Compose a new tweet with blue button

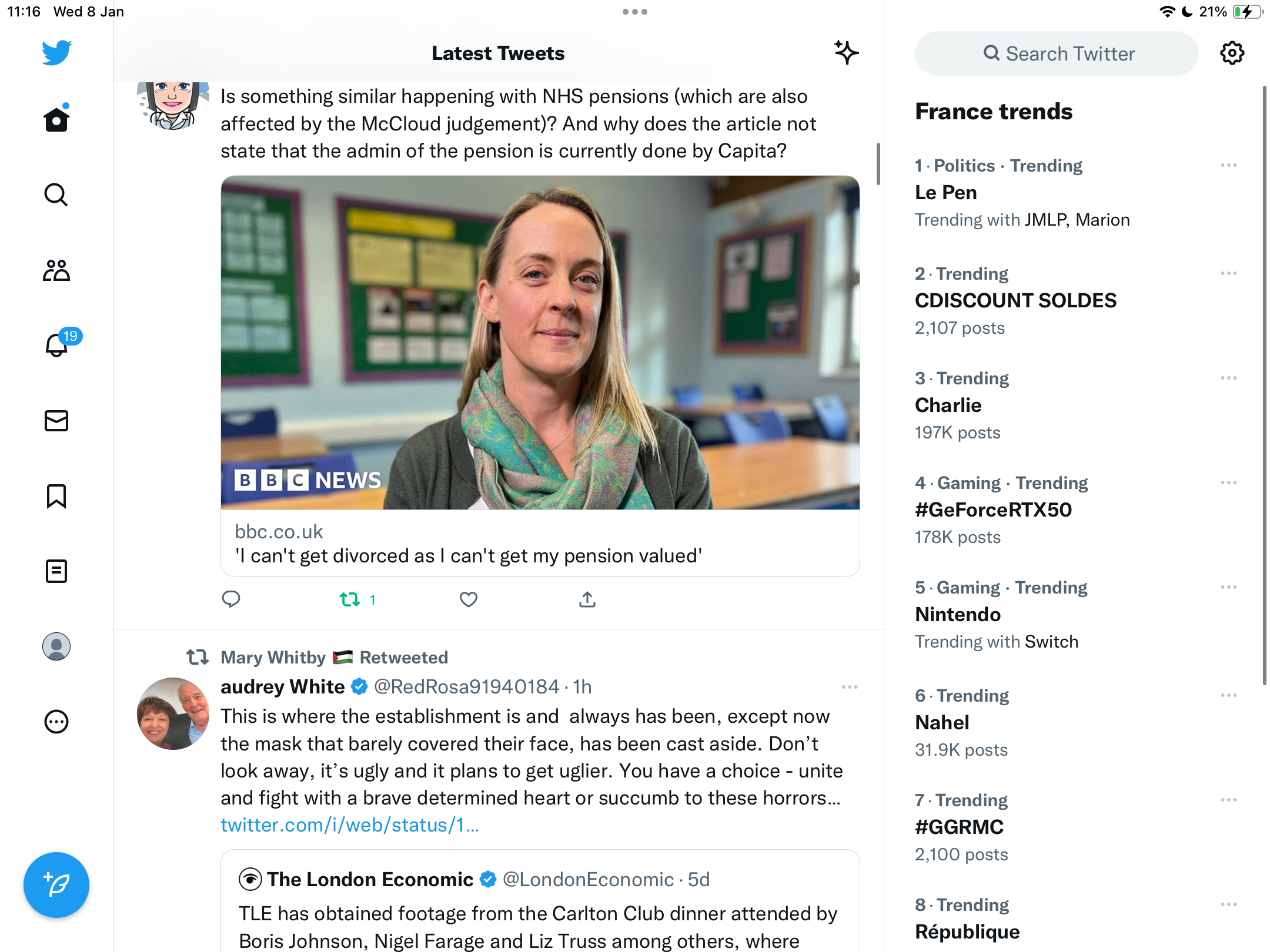point(56,884)
